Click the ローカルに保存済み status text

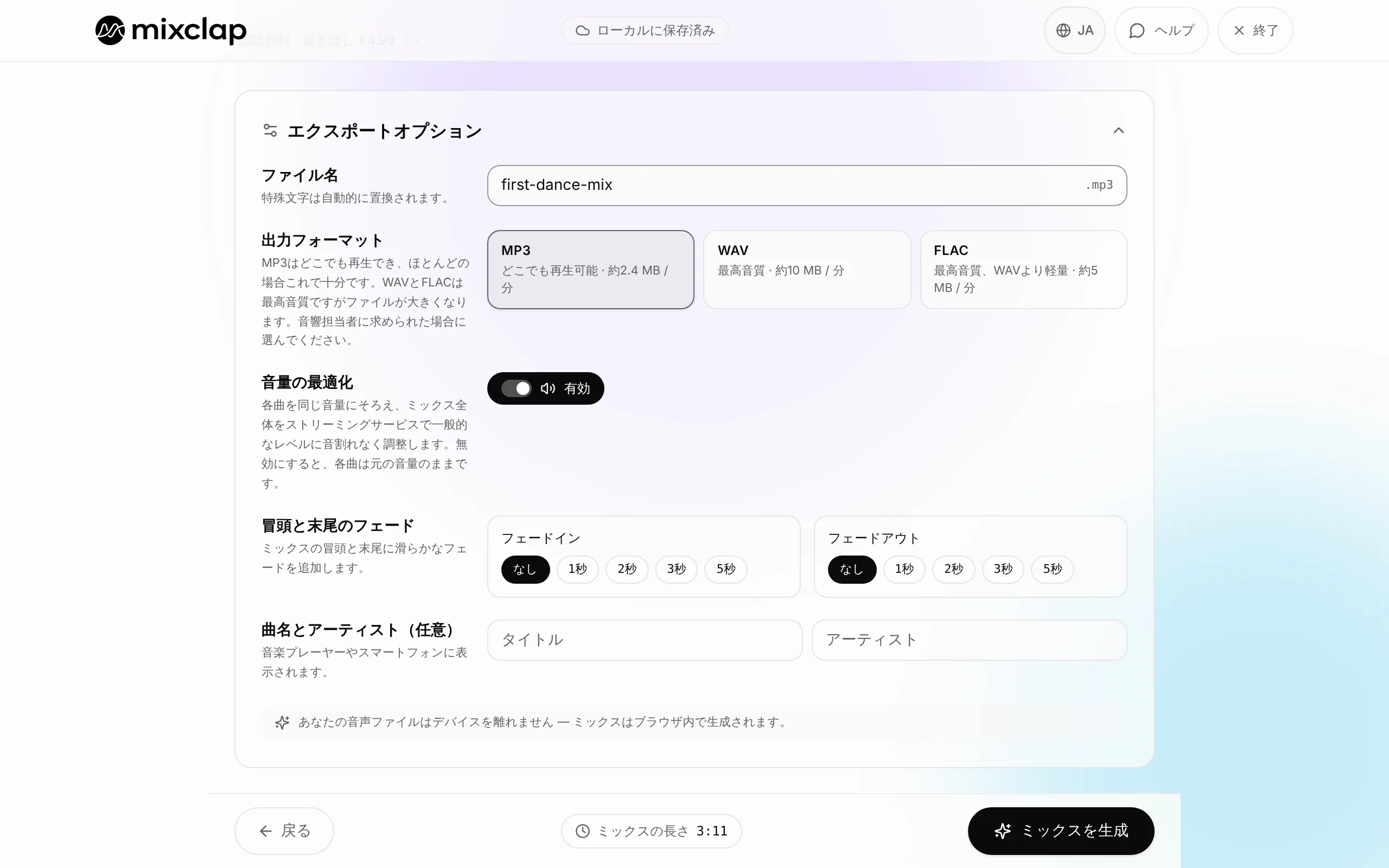pos(656,30)
